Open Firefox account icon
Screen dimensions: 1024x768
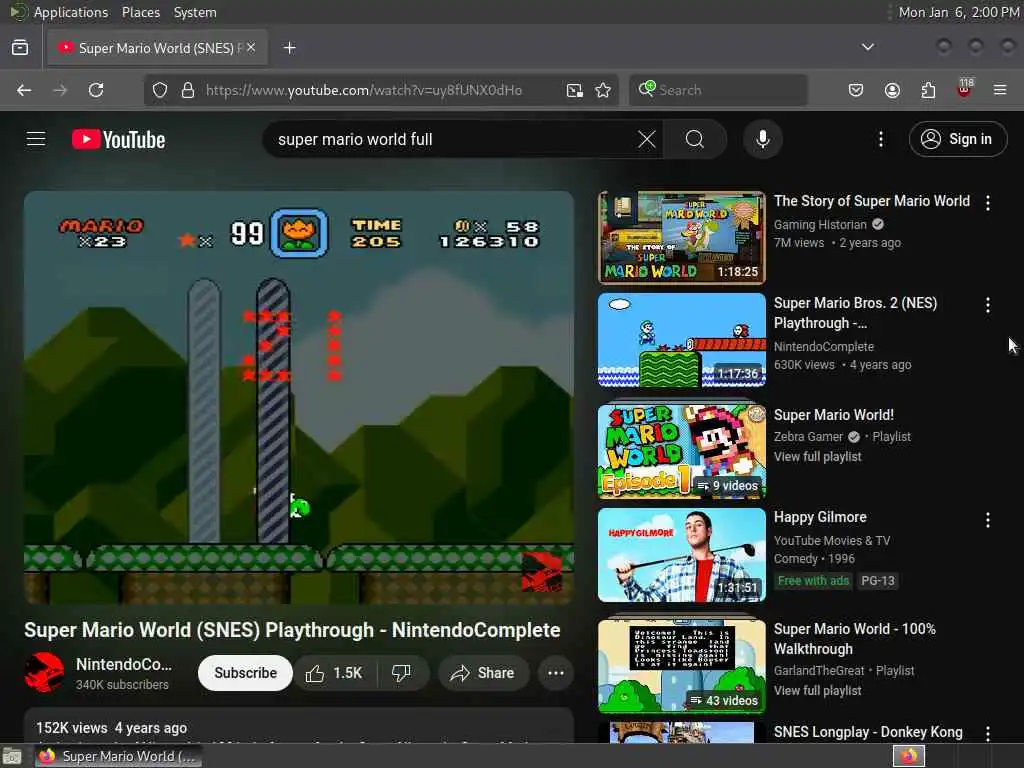pyautogui.click(x=892, y=90)
